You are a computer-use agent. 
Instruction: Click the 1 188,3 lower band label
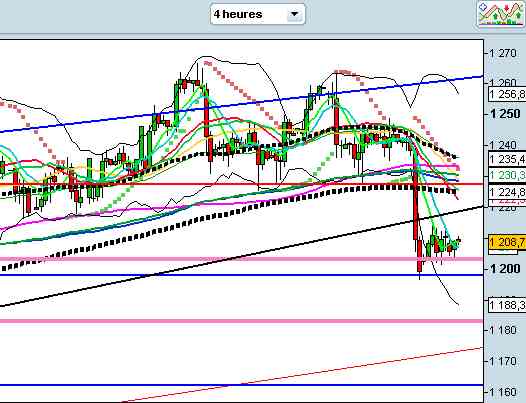(x=507, y=305)
